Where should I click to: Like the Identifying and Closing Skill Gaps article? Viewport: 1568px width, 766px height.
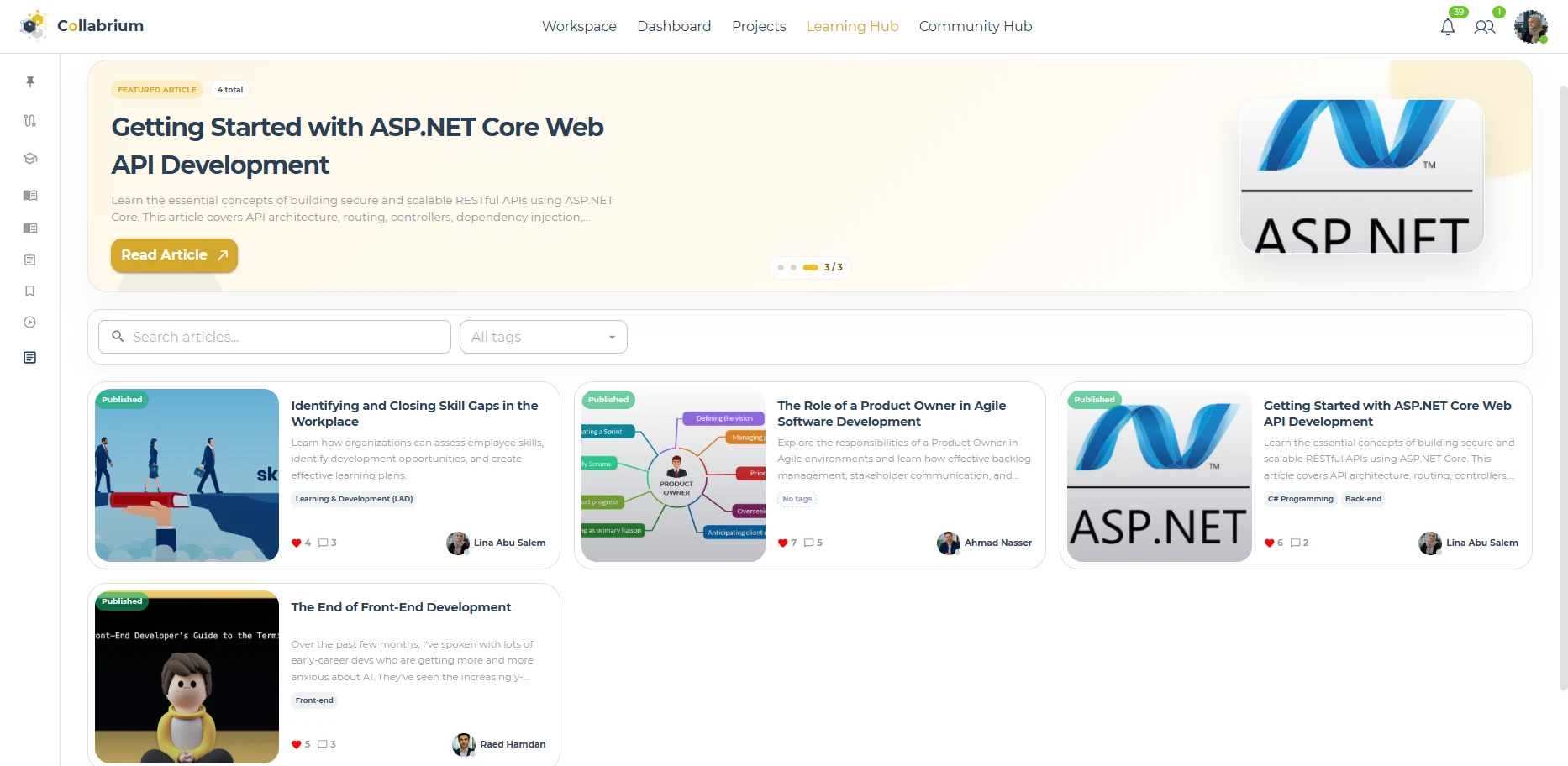point(296,543)
